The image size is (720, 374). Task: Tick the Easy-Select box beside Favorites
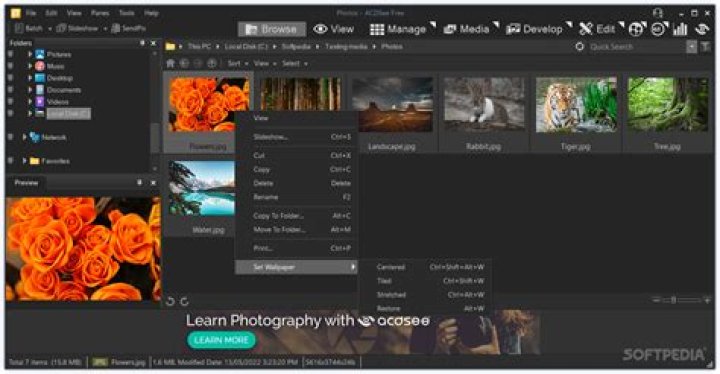coord(10,161)
